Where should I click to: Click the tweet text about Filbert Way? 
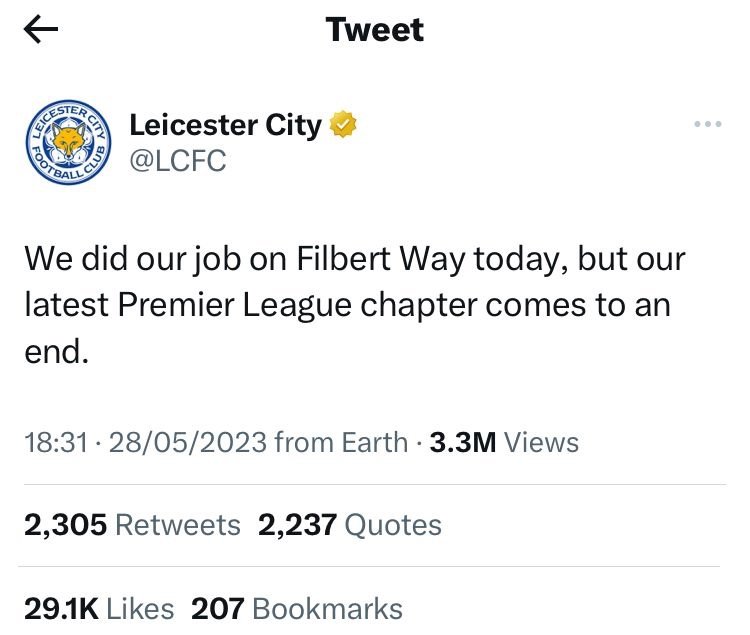coord(355,305)
